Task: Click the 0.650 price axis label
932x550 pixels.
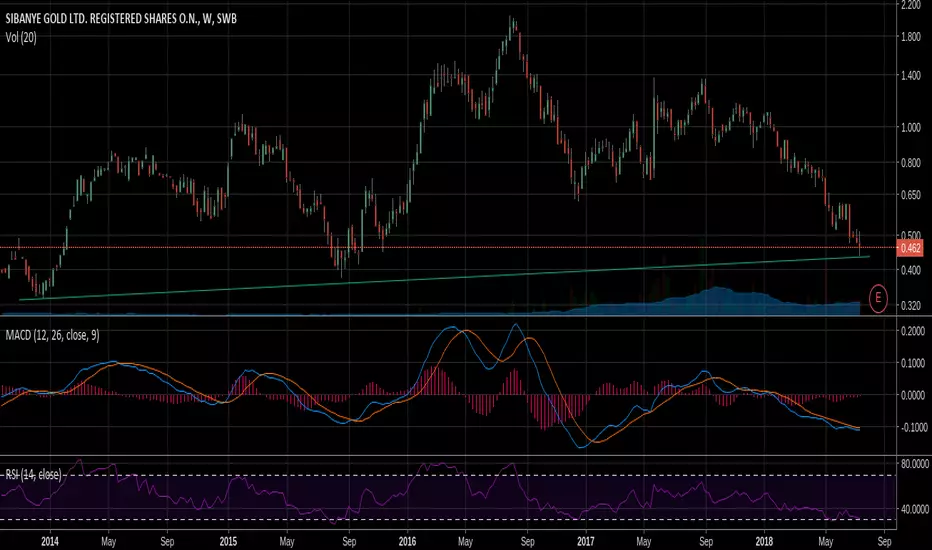Action: 911,194
